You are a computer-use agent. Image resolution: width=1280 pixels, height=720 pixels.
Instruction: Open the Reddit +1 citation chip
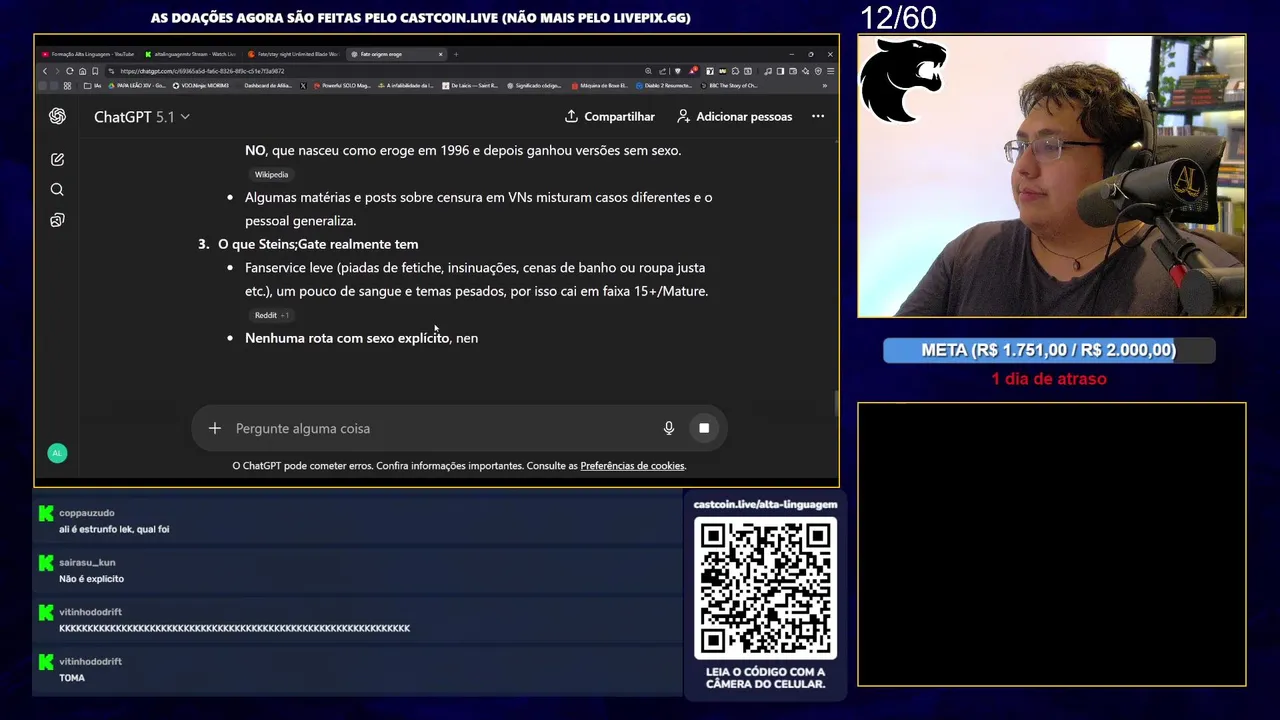pyautogui.click(x=271, y=315)
